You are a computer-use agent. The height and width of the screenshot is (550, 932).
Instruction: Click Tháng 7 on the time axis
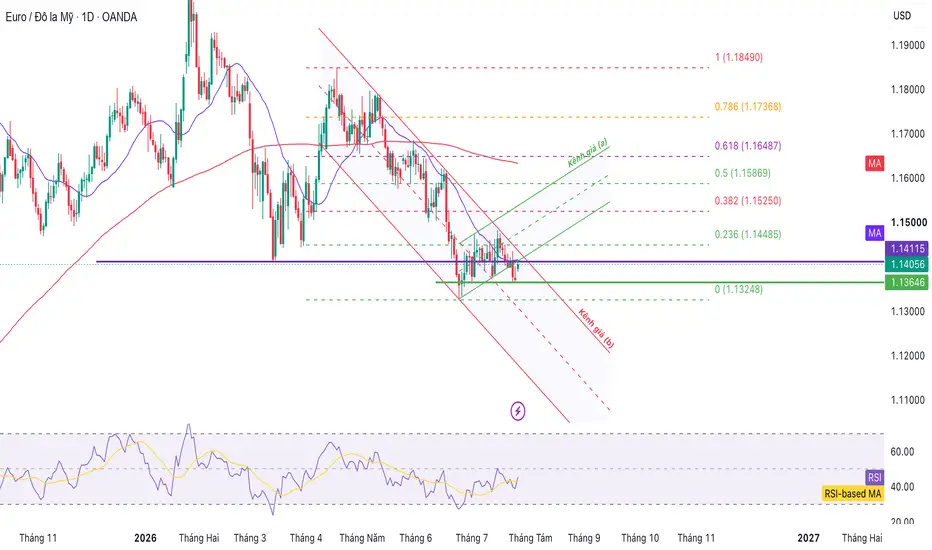pyautogui.click(x=471, y=538)
